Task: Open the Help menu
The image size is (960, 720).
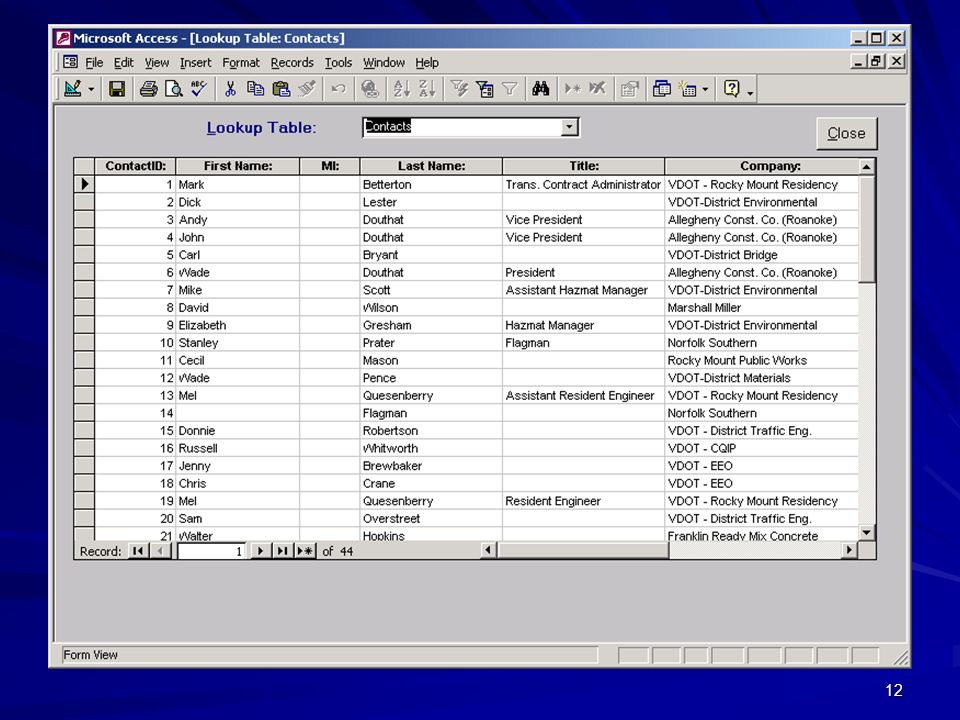Action: (x=427, y=62)
